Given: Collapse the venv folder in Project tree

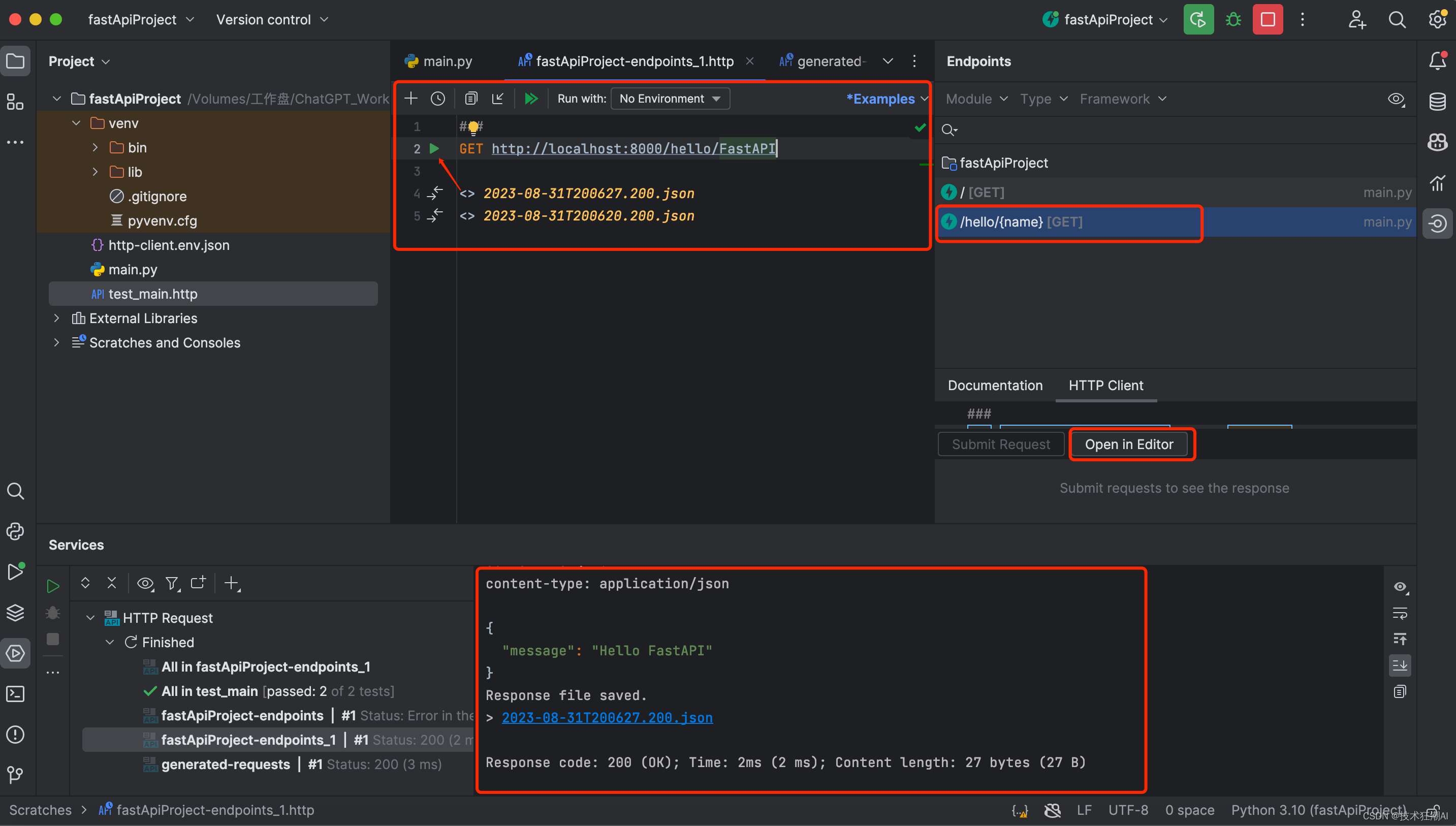Looking at the screenshot, I should coord(77,123).
